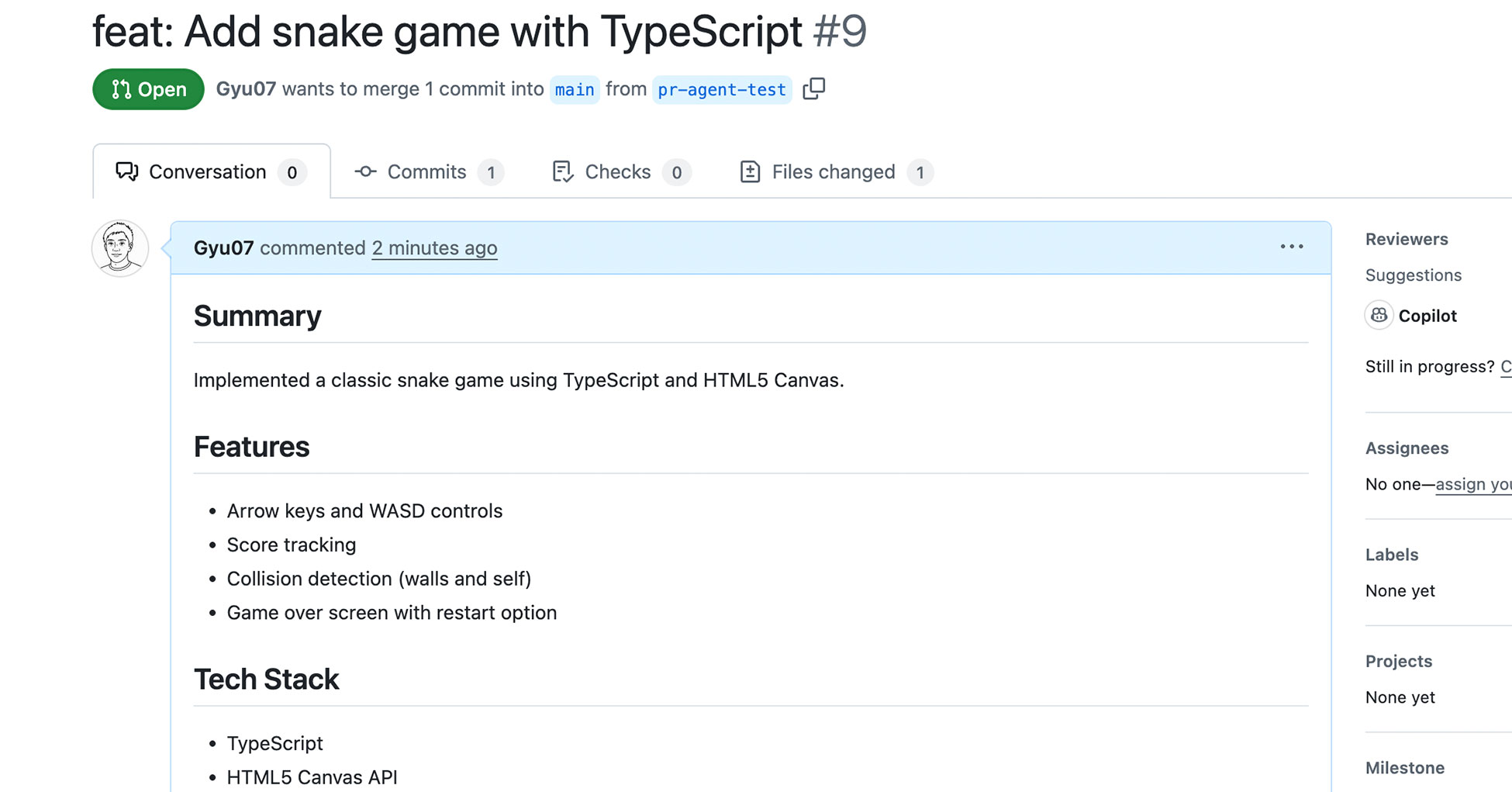Click the Gyu07 author link in header

coord(246,89)
